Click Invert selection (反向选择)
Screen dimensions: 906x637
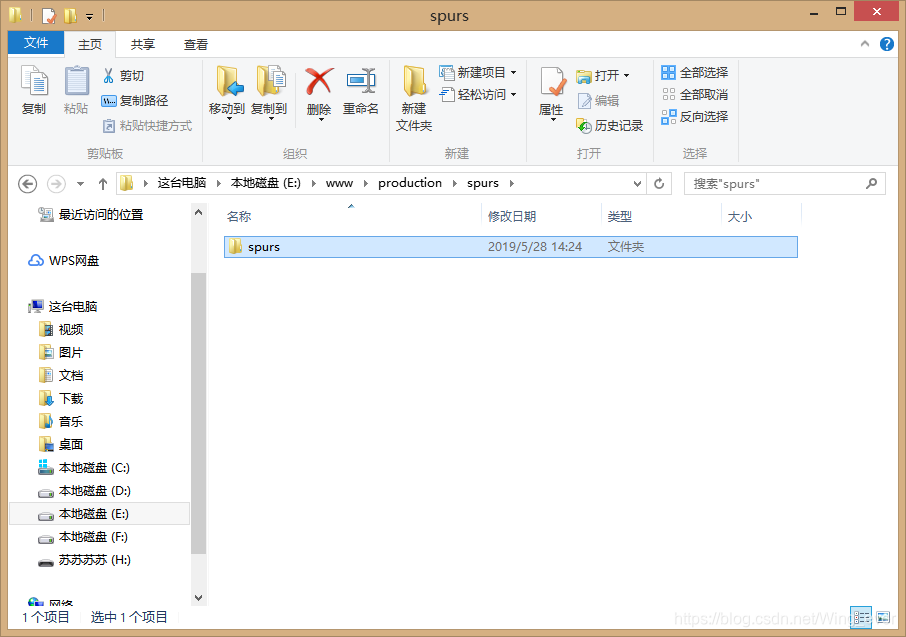695,116
